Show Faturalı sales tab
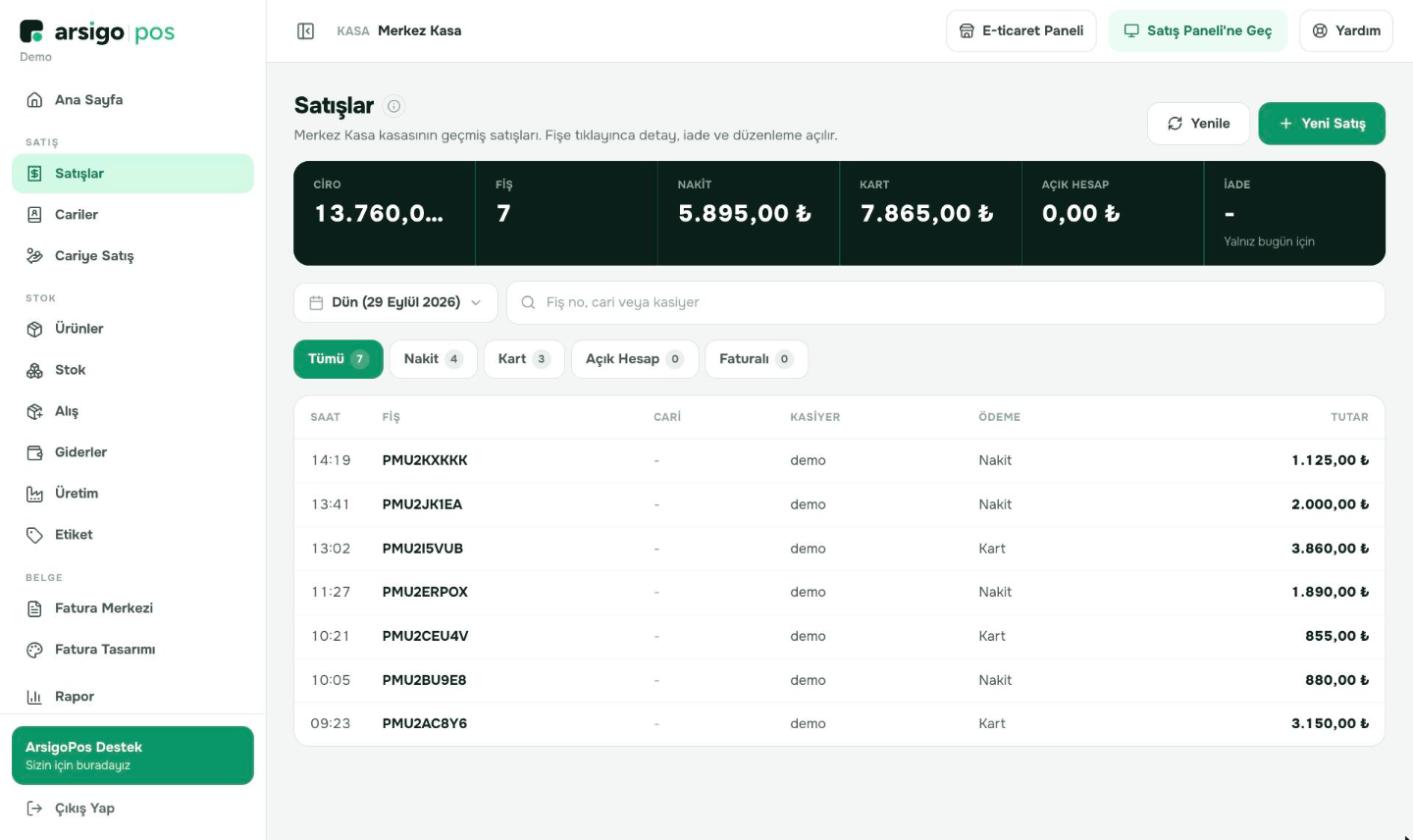The width and height of the screenshot is (1413, 840). tap(756, 359)
